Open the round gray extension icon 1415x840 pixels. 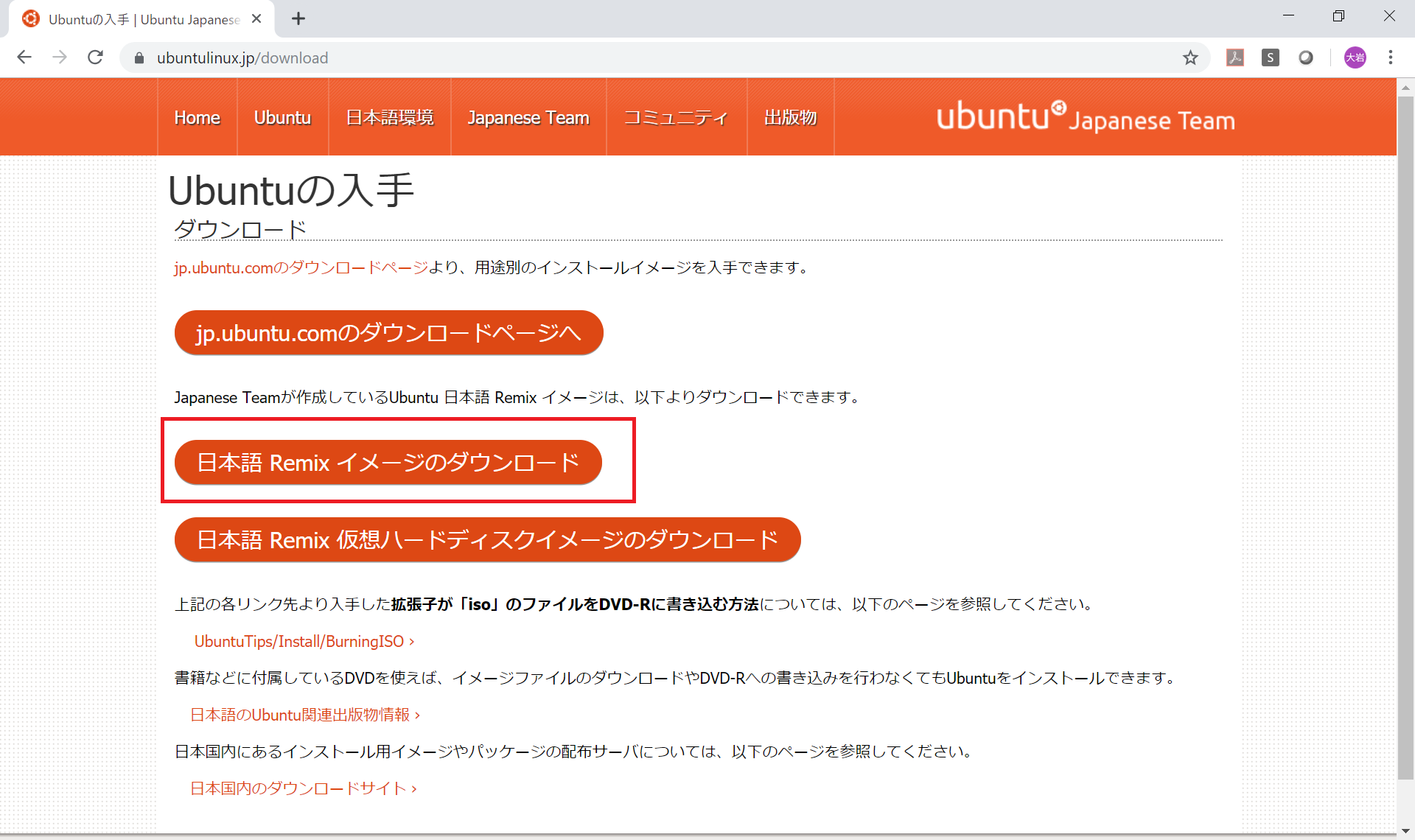(1306, 57)
